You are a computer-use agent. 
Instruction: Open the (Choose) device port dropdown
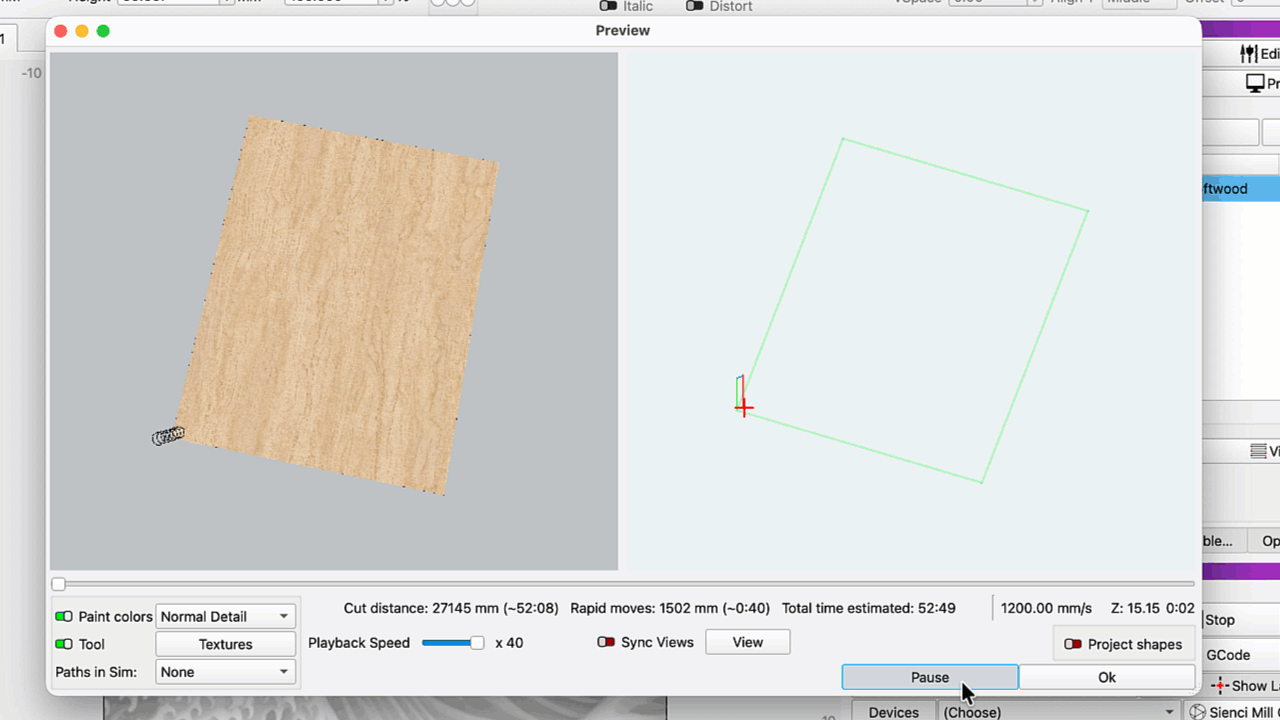point(1058,712)
